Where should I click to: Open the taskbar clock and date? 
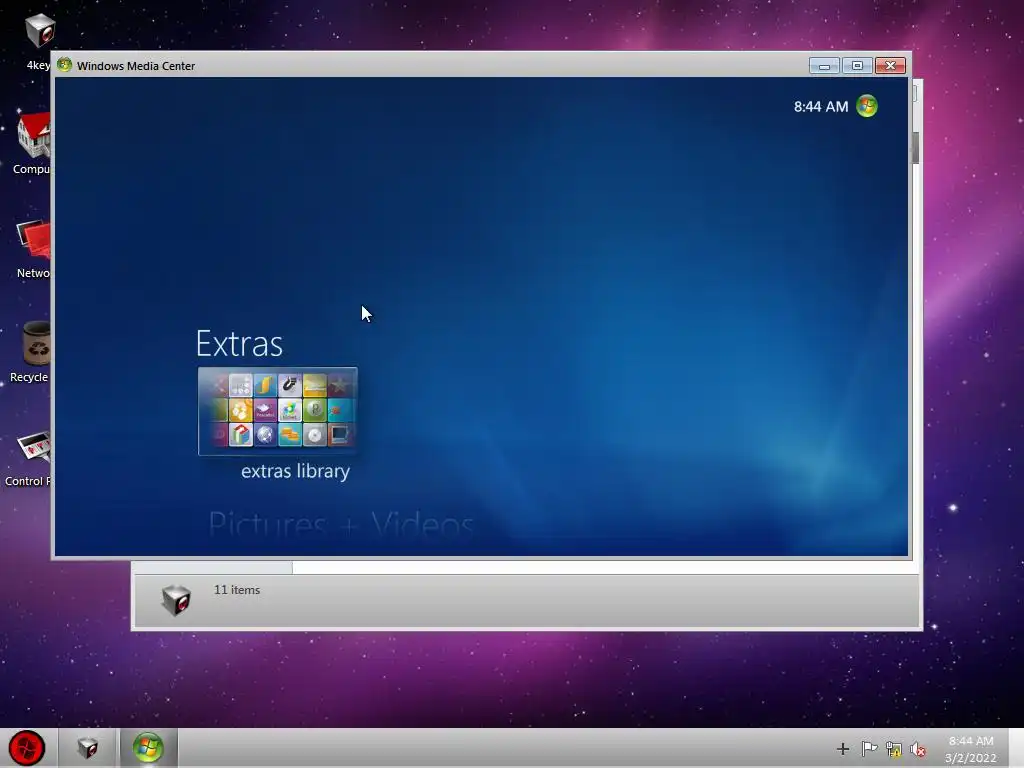[x=970, y=749]
